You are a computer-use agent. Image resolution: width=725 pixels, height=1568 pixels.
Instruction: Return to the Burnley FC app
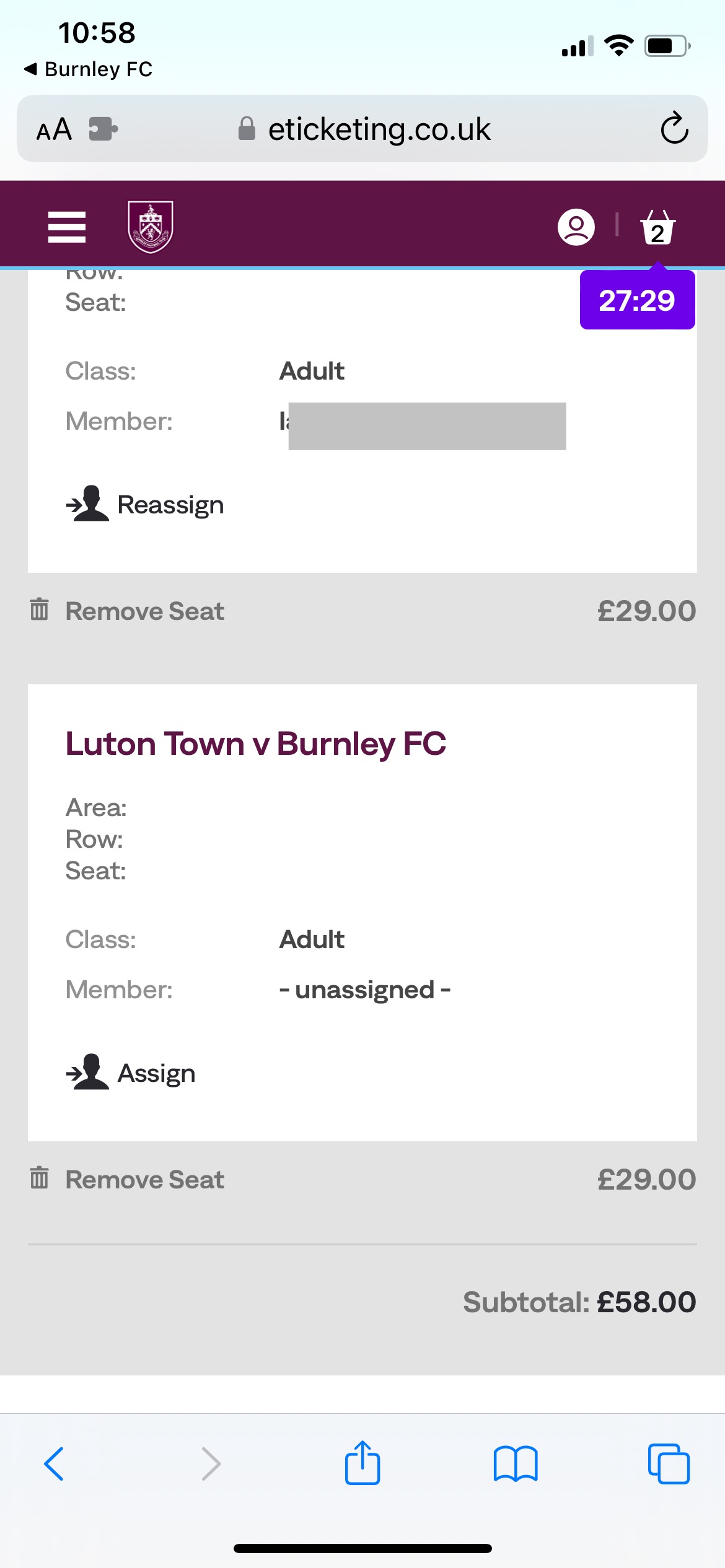point(89,69)
